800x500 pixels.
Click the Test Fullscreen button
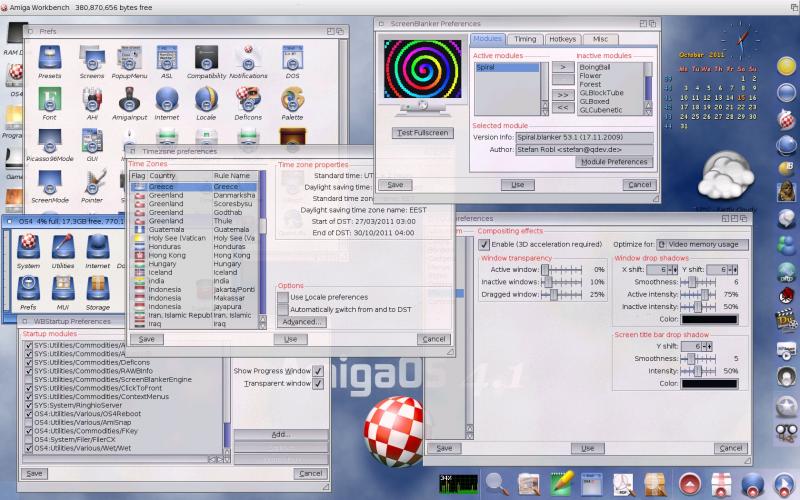tap(420, 132)
